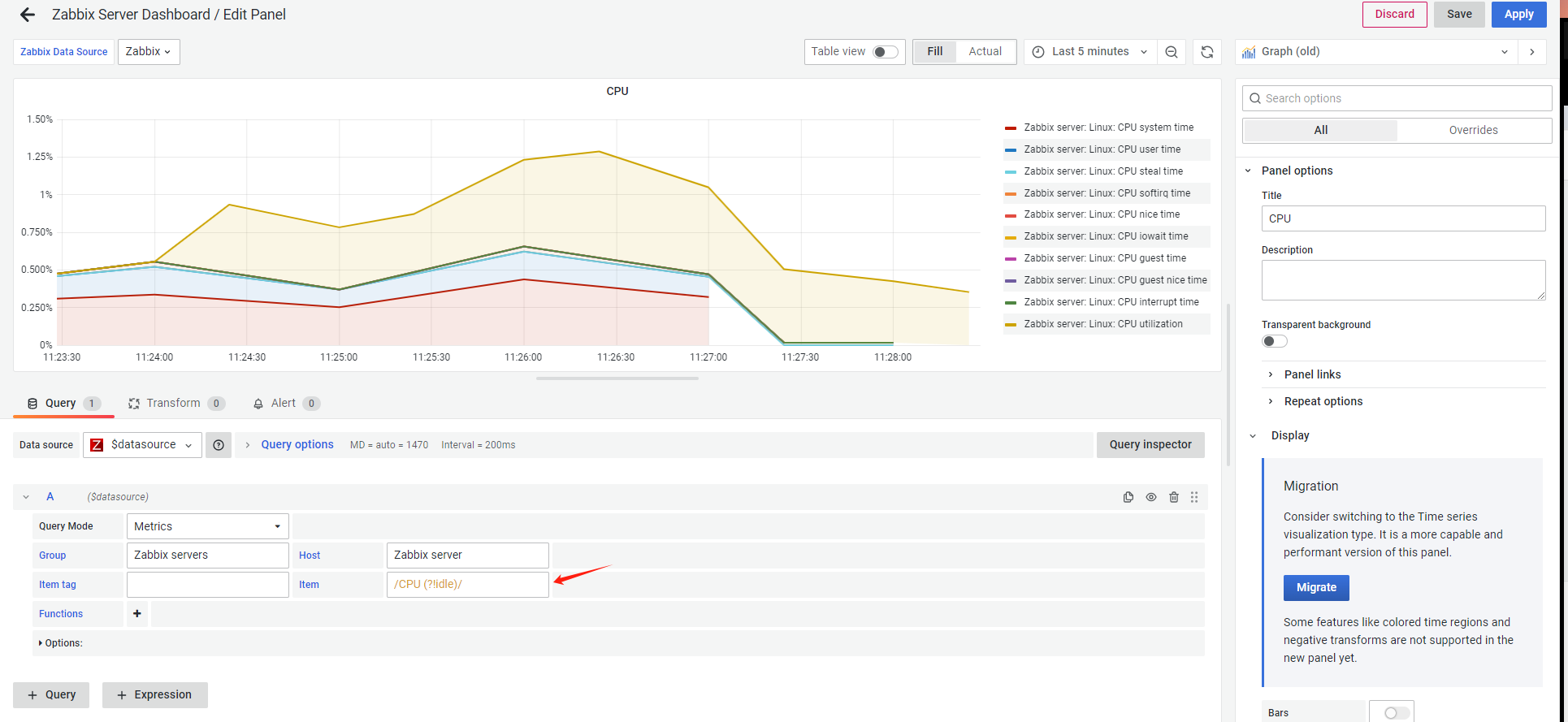The image size is (1568, 722).
Task: Click the Description text area
Action: (x=1403, y=280)
